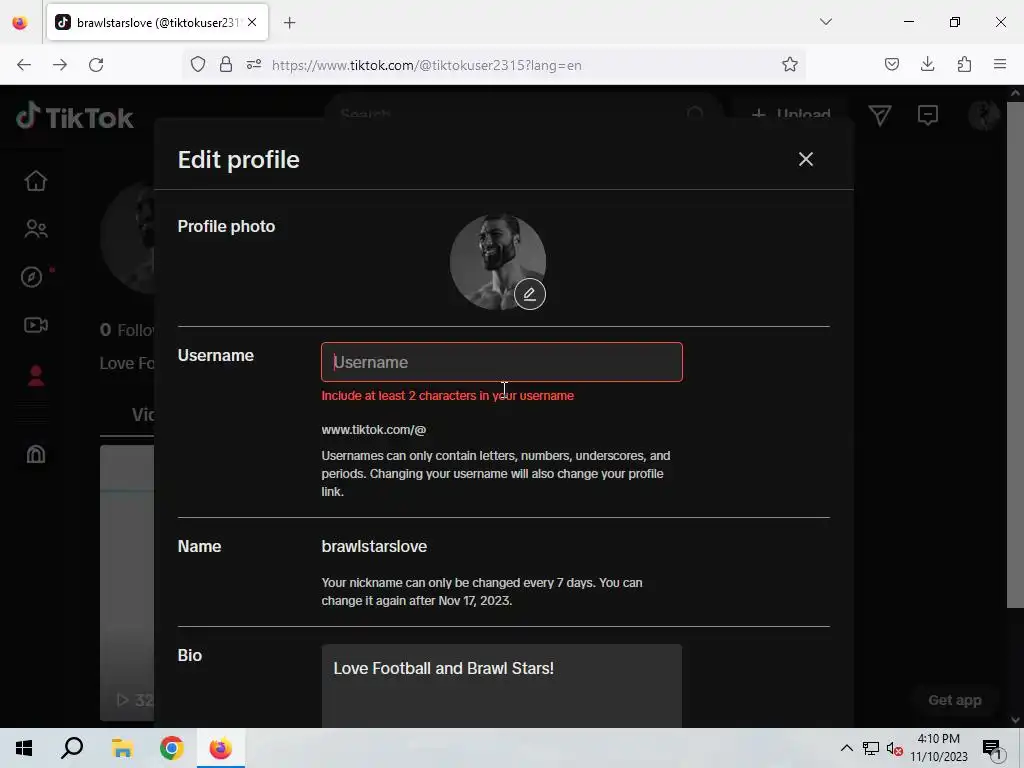Open the site permissions icon

coord(254,65)
